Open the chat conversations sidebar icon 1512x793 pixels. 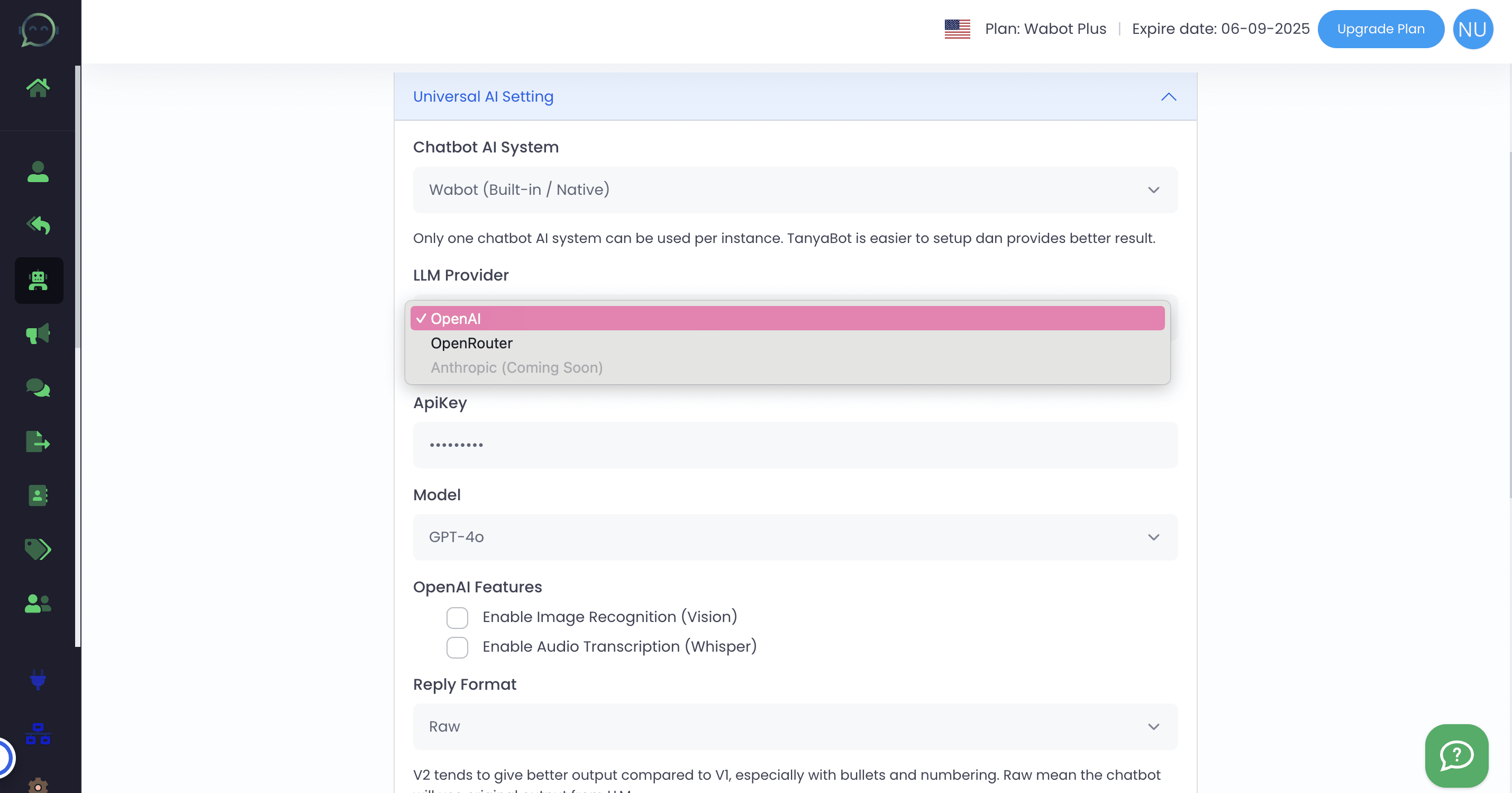(x=38, y=388)
